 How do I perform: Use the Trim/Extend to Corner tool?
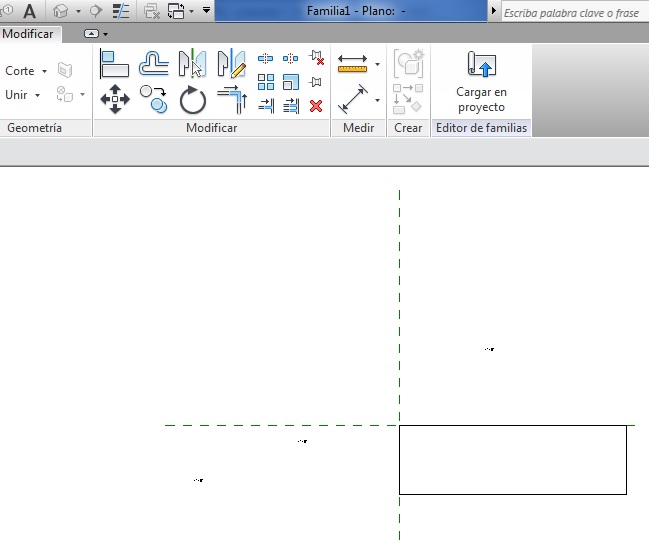tap(231, 100)
